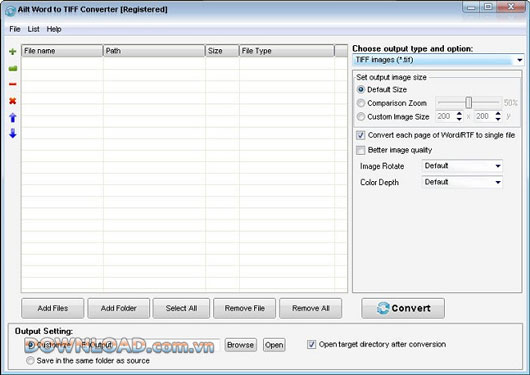This screenshot has height=375, width=530.
Task: Open the Image Rotate dropdown
Action: tap(462, 166)
